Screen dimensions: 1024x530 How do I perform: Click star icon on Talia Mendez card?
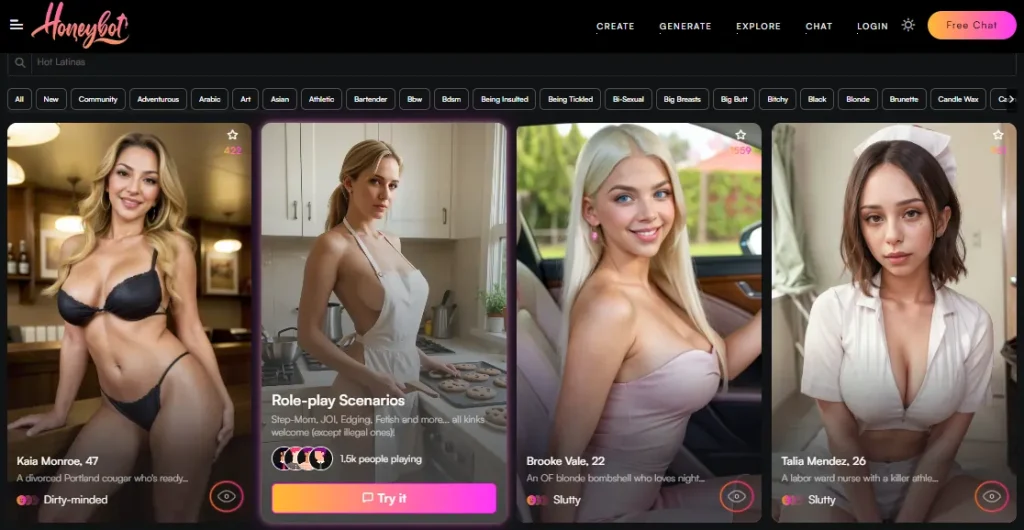(997, 135)
